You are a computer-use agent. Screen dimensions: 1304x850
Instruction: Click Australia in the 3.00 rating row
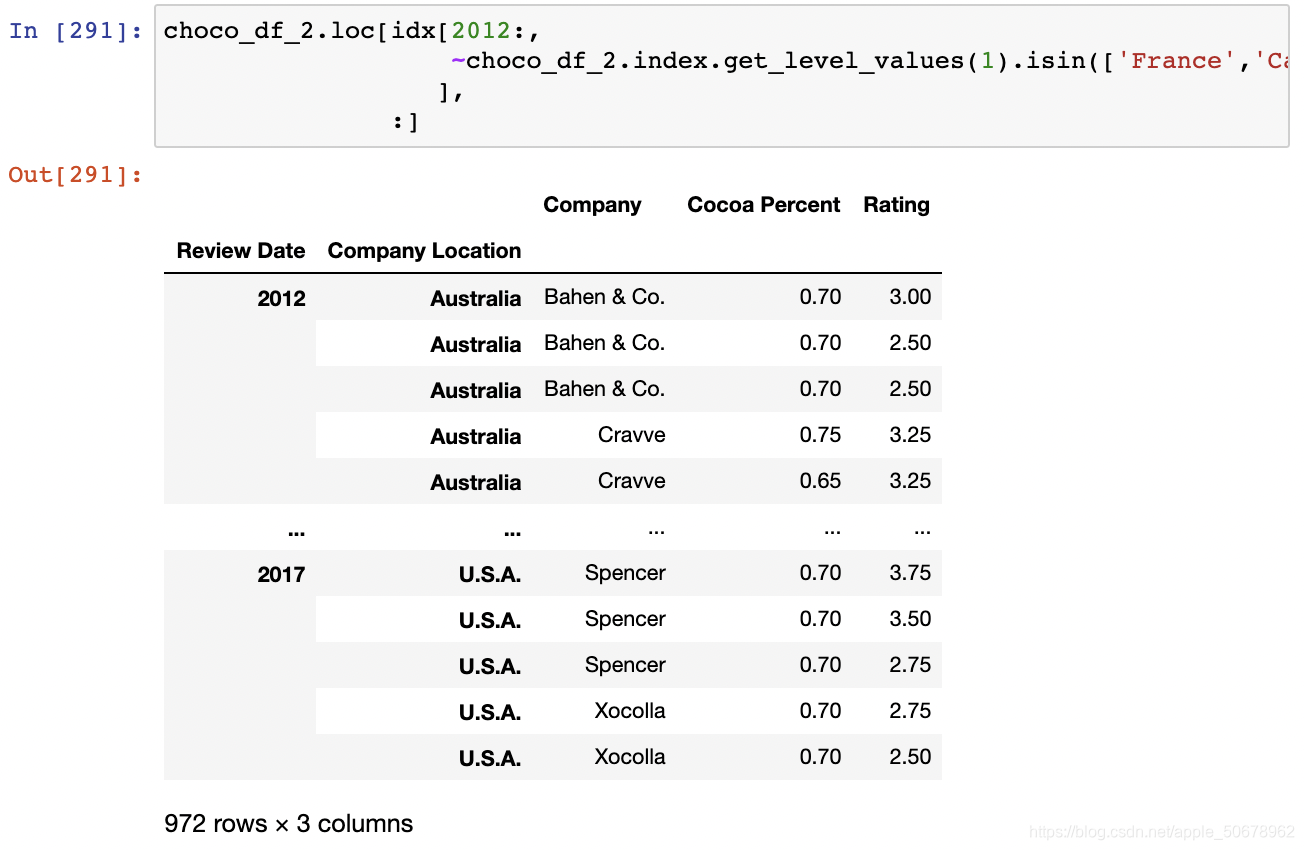476,298
